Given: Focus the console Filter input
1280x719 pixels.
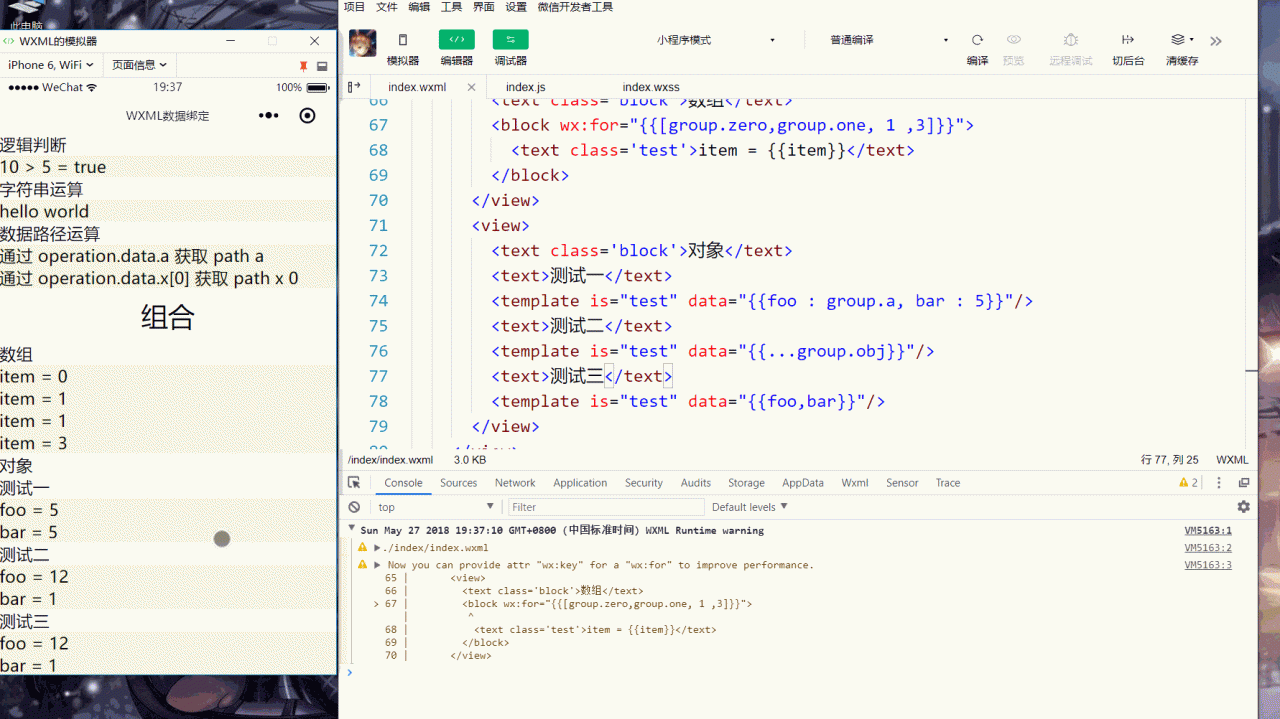Looking at the screenshot, I should [606, 507].
